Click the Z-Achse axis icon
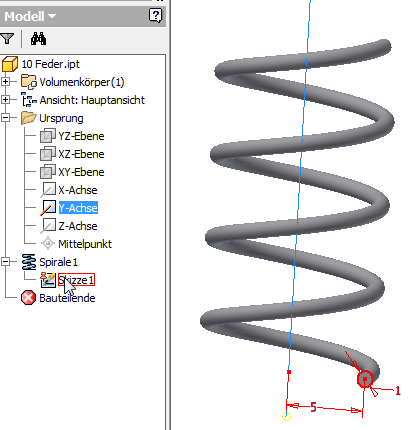 [x=48, y=226]
